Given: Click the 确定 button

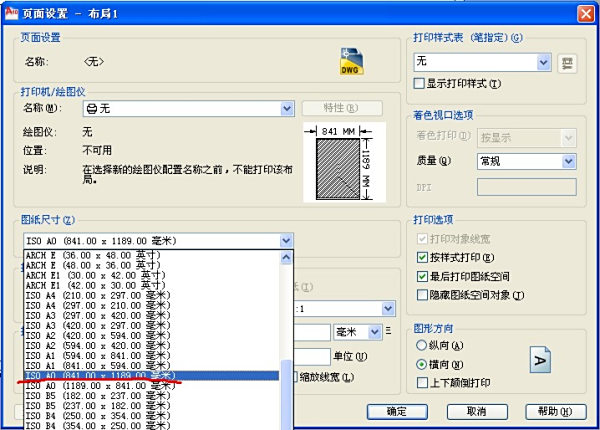Looking at the screenshot, I should 397,412.
